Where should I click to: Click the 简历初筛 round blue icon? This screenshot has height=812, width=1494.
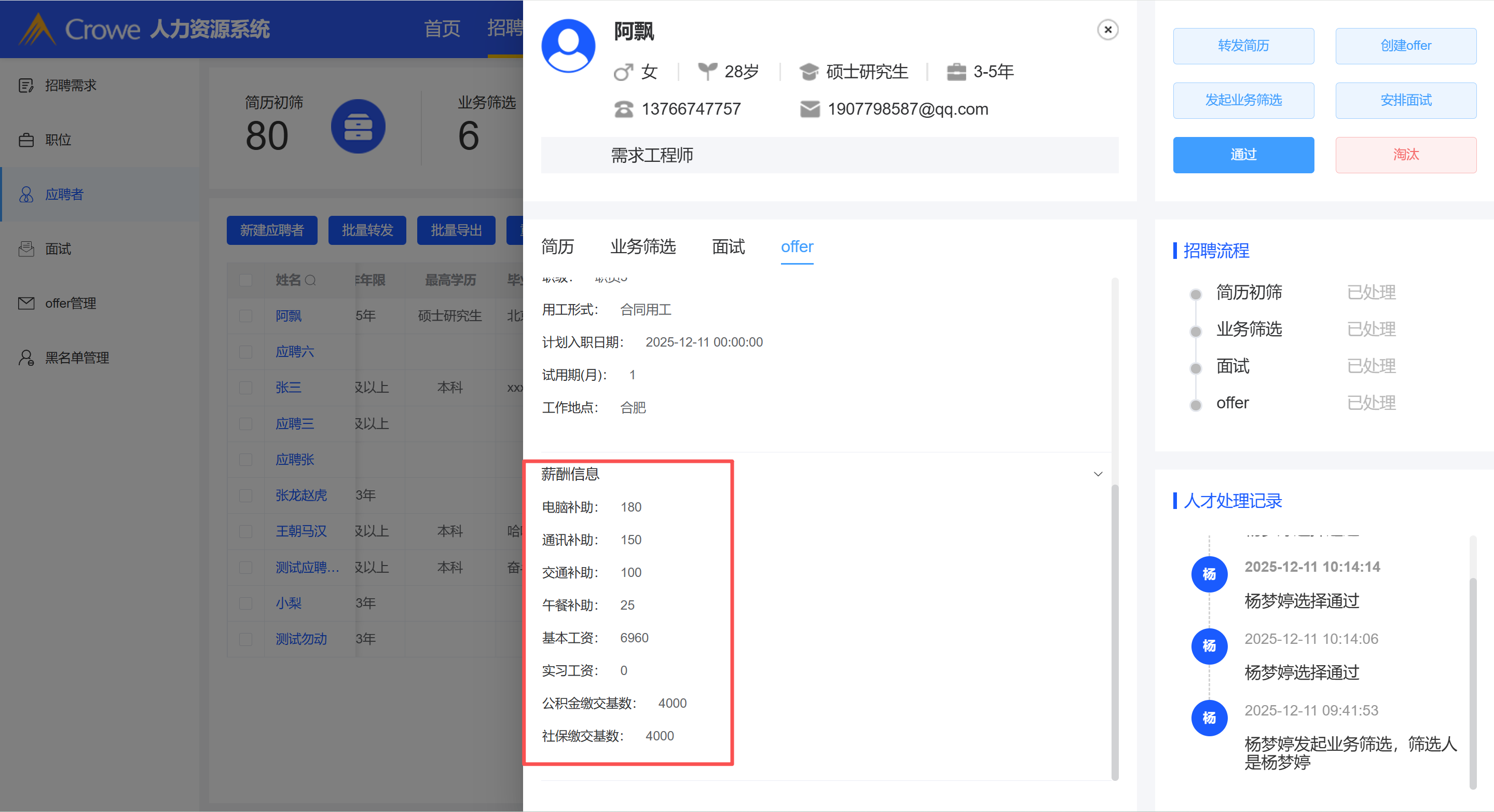358,127
